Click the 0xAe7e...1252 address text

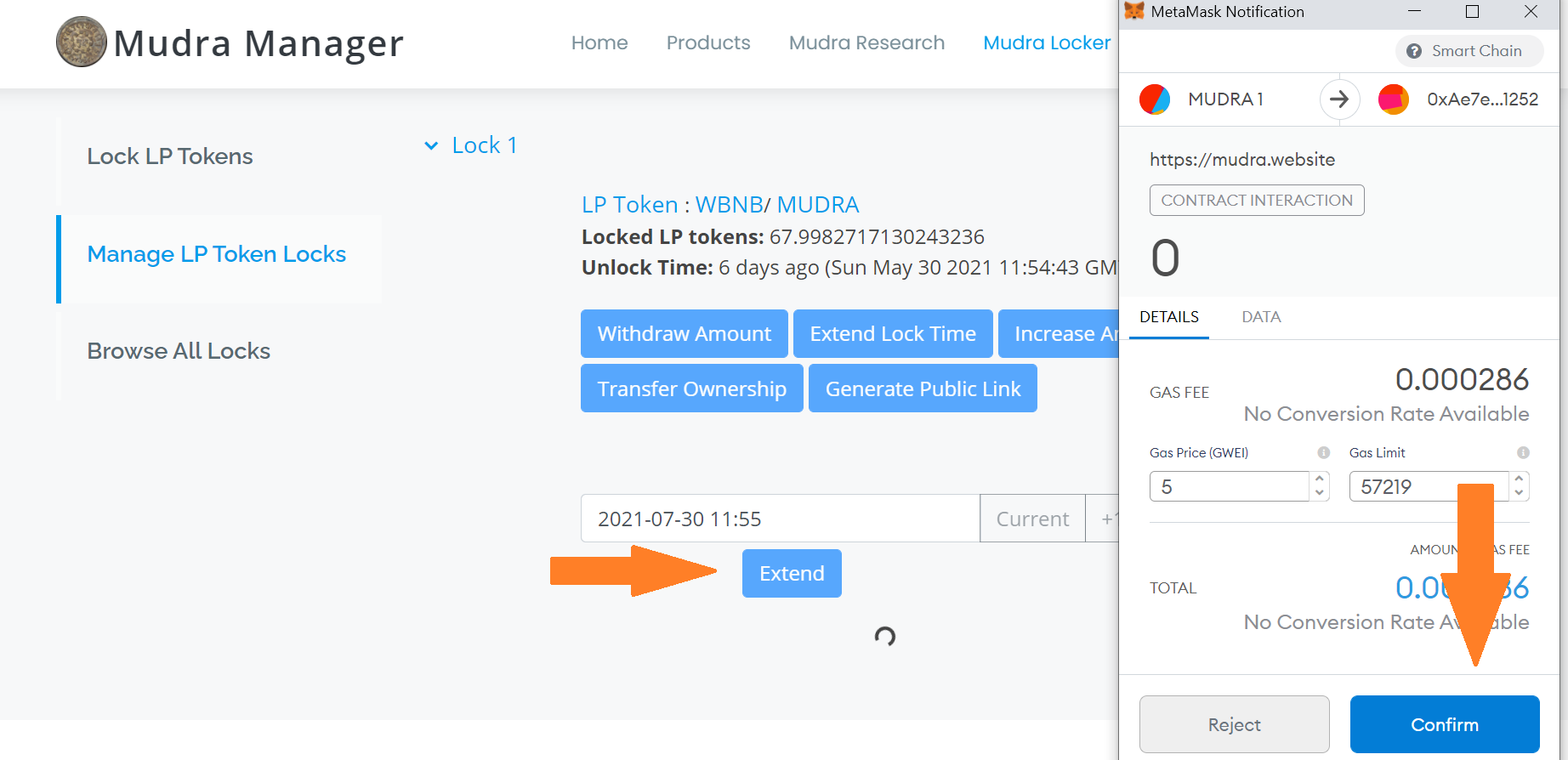[1483, 99]
